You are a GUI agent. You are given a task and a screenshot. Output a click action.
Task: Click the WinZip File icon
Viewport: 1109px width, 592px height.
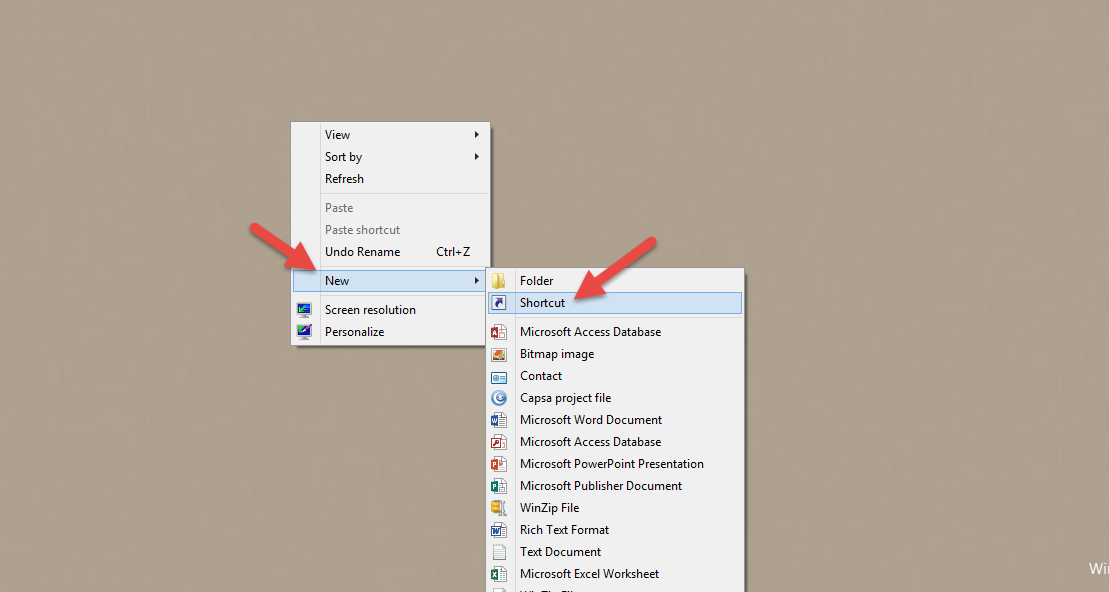point(499,508)
